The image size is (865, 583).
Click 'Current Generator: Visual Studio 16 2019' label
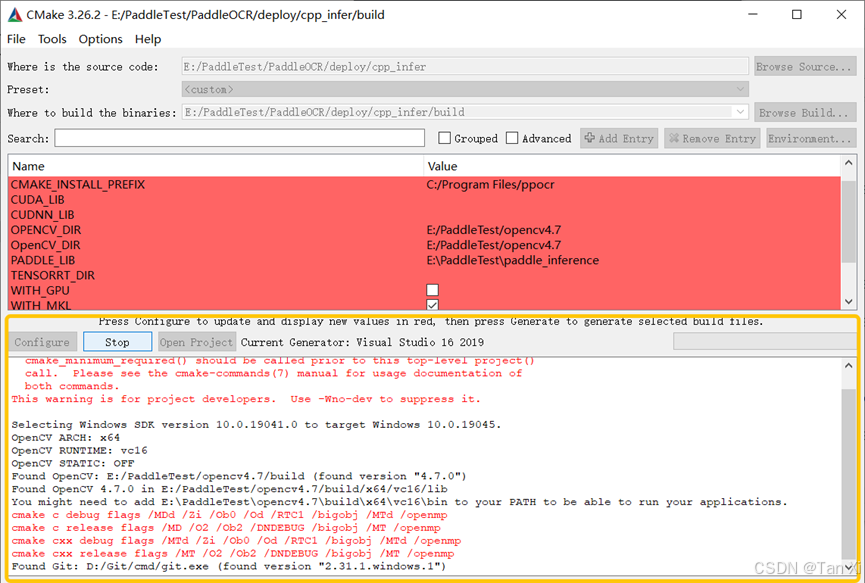362,342
